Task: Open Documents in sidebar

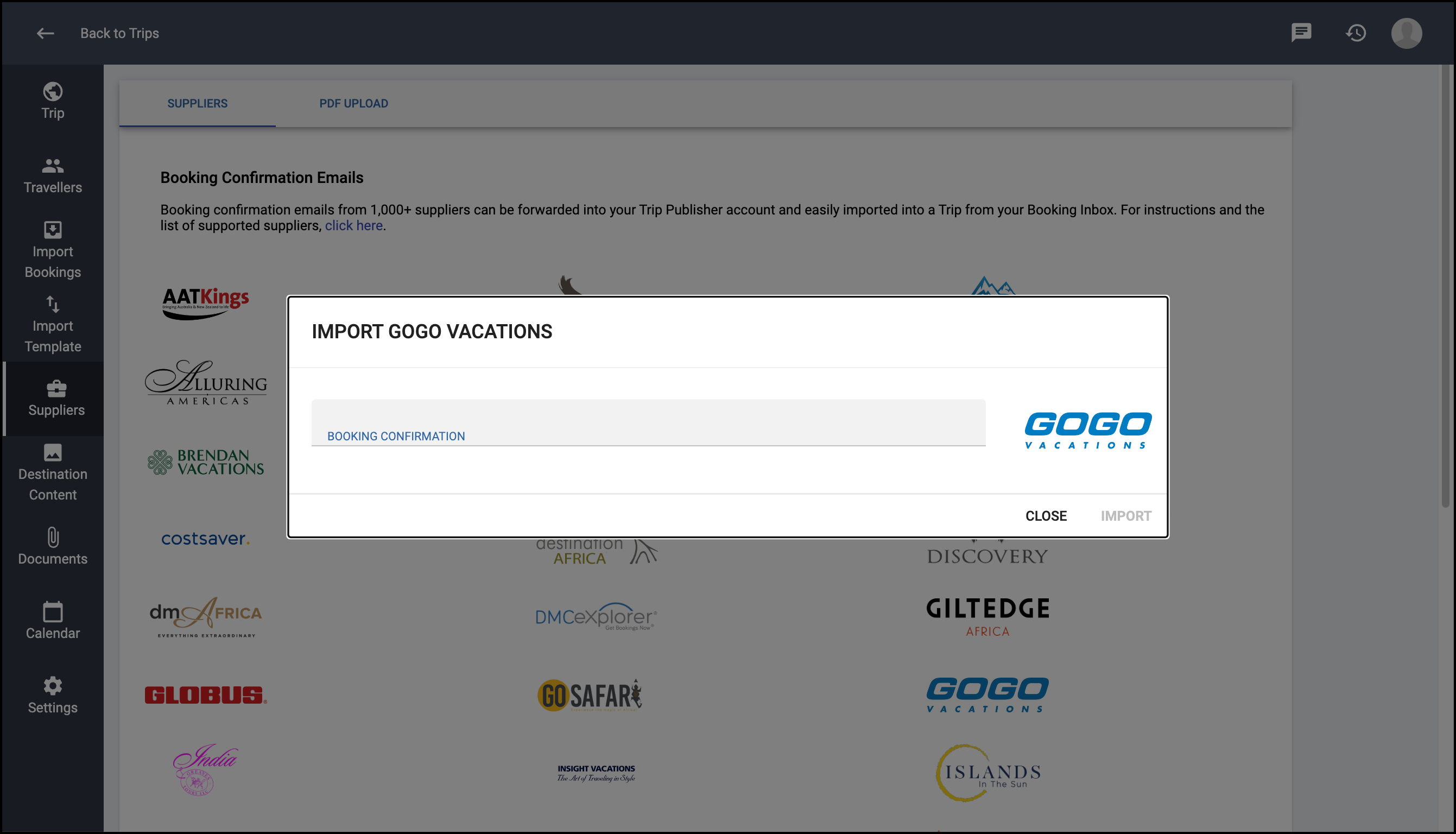Action: (x=53, y=546)
